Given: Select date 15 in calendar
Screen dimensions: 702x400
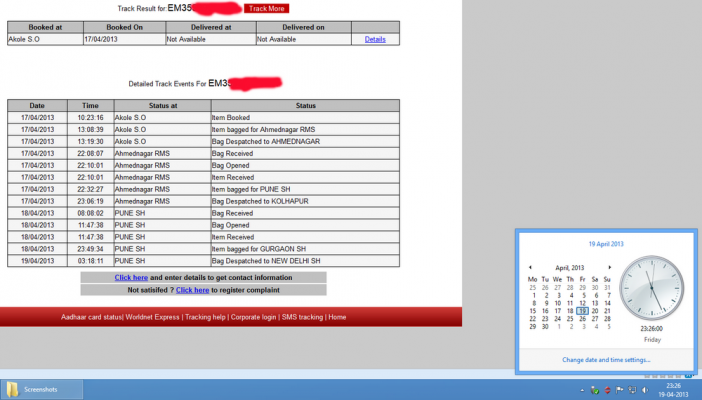Looking at the screenshot, I should tap(532, 311).
